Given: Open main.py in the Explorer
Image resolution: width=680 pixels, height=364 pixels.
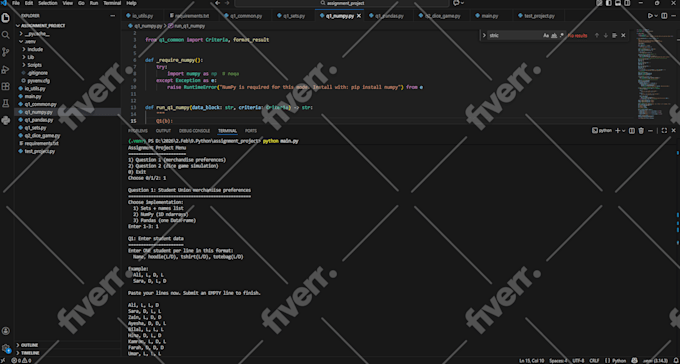Looking at the screenshot, I should pos(33,96).
